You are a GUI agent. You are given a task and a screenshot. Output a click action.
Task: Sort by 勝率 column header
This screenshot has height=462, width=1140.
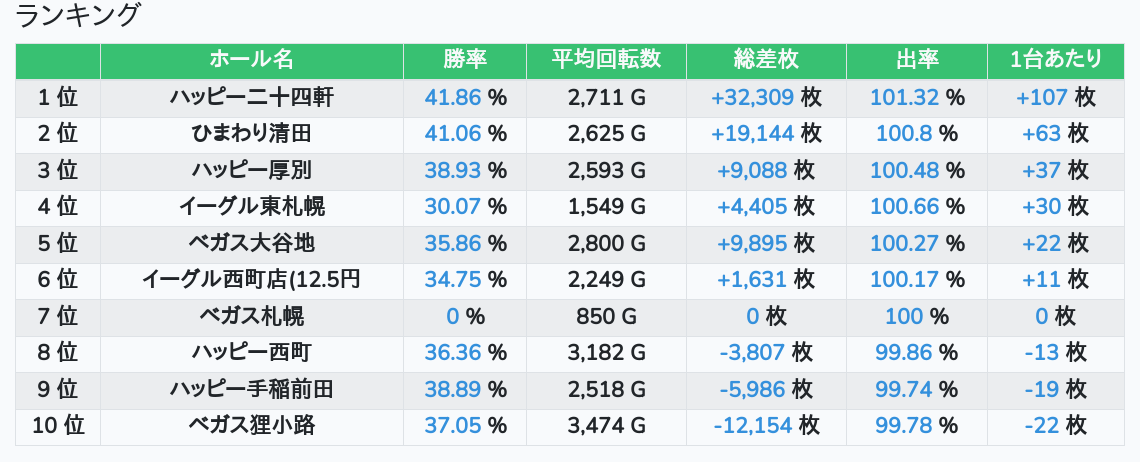465,60
